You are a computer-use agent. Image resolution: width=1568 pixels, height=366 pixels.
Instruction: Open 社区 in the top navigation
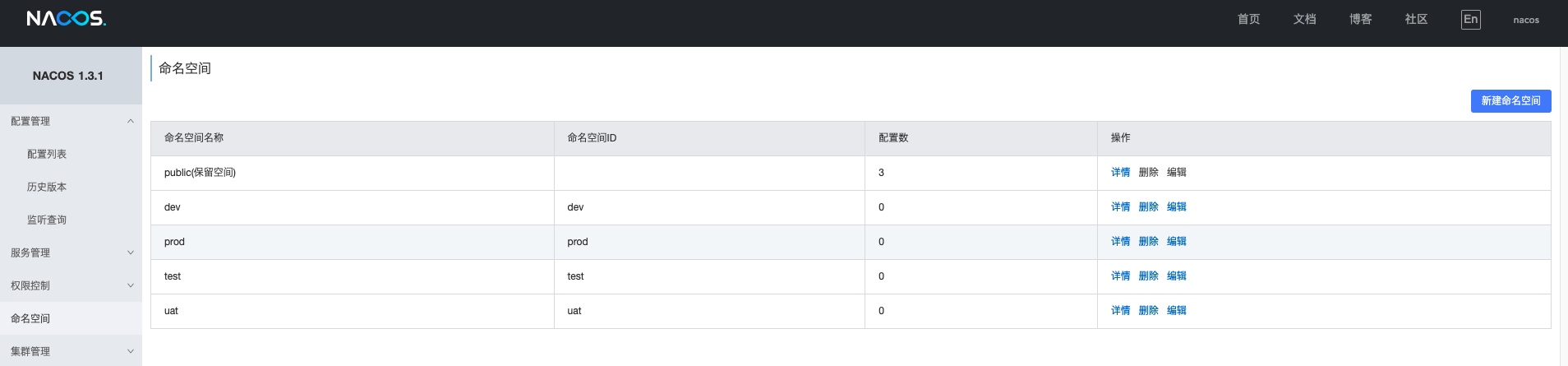(1416, 20)
